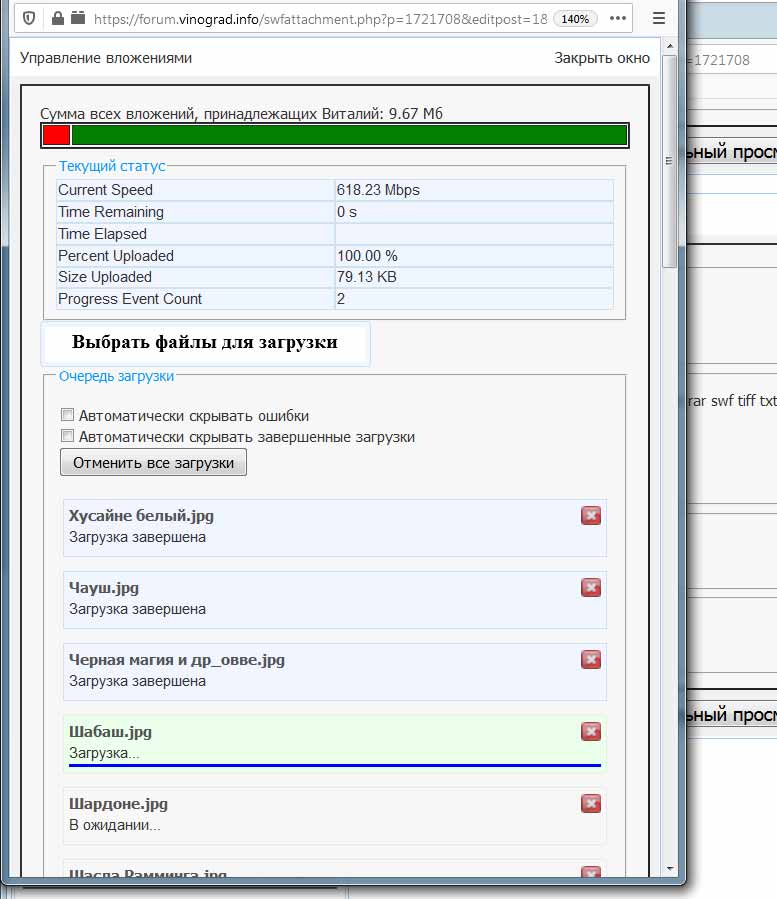Click the Time Elapsed label
777x899 pixels.
[x=102, y=234]
